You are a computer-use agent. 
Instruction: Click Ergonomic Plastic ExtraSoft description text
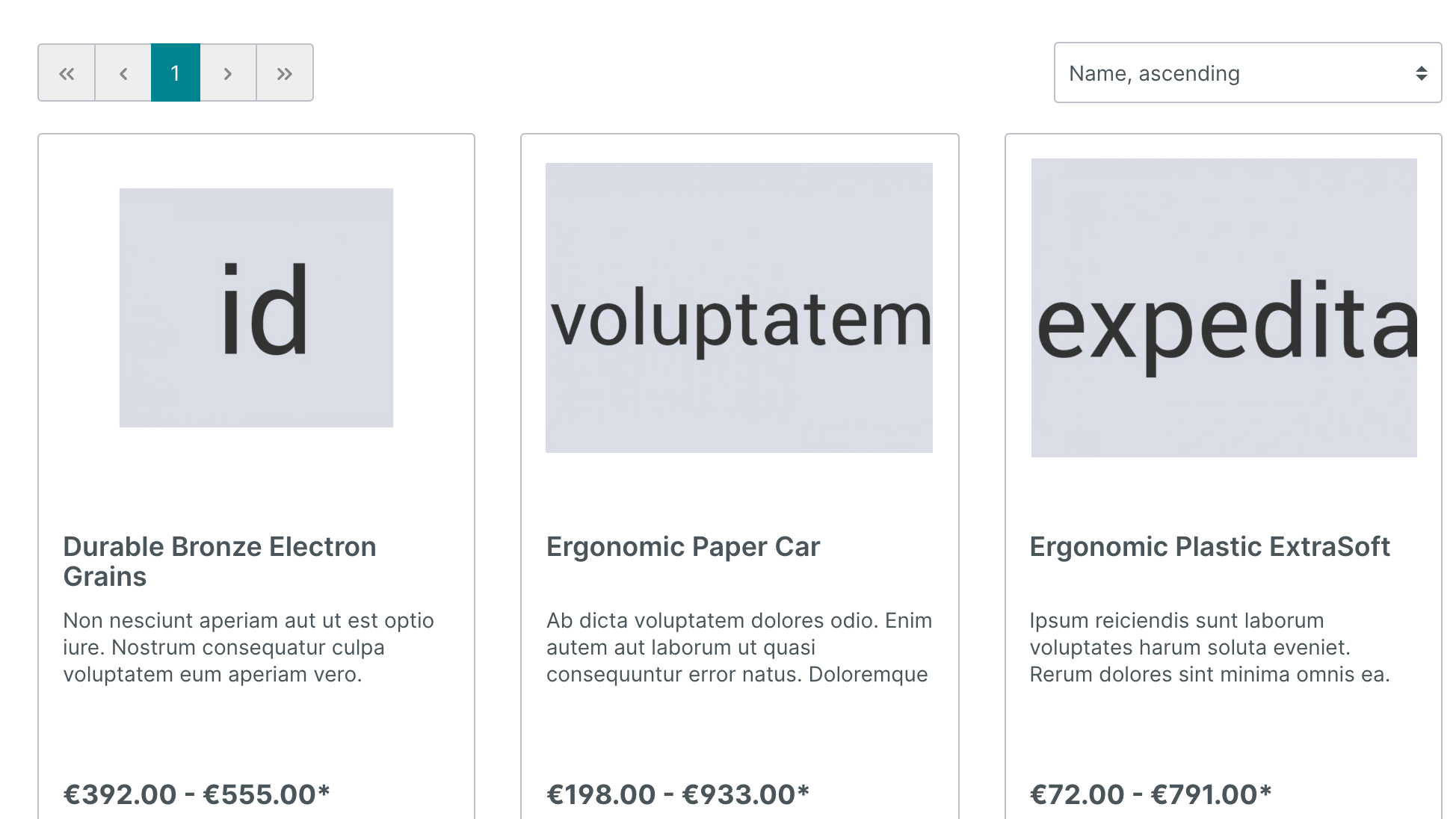click(1209, 647)
